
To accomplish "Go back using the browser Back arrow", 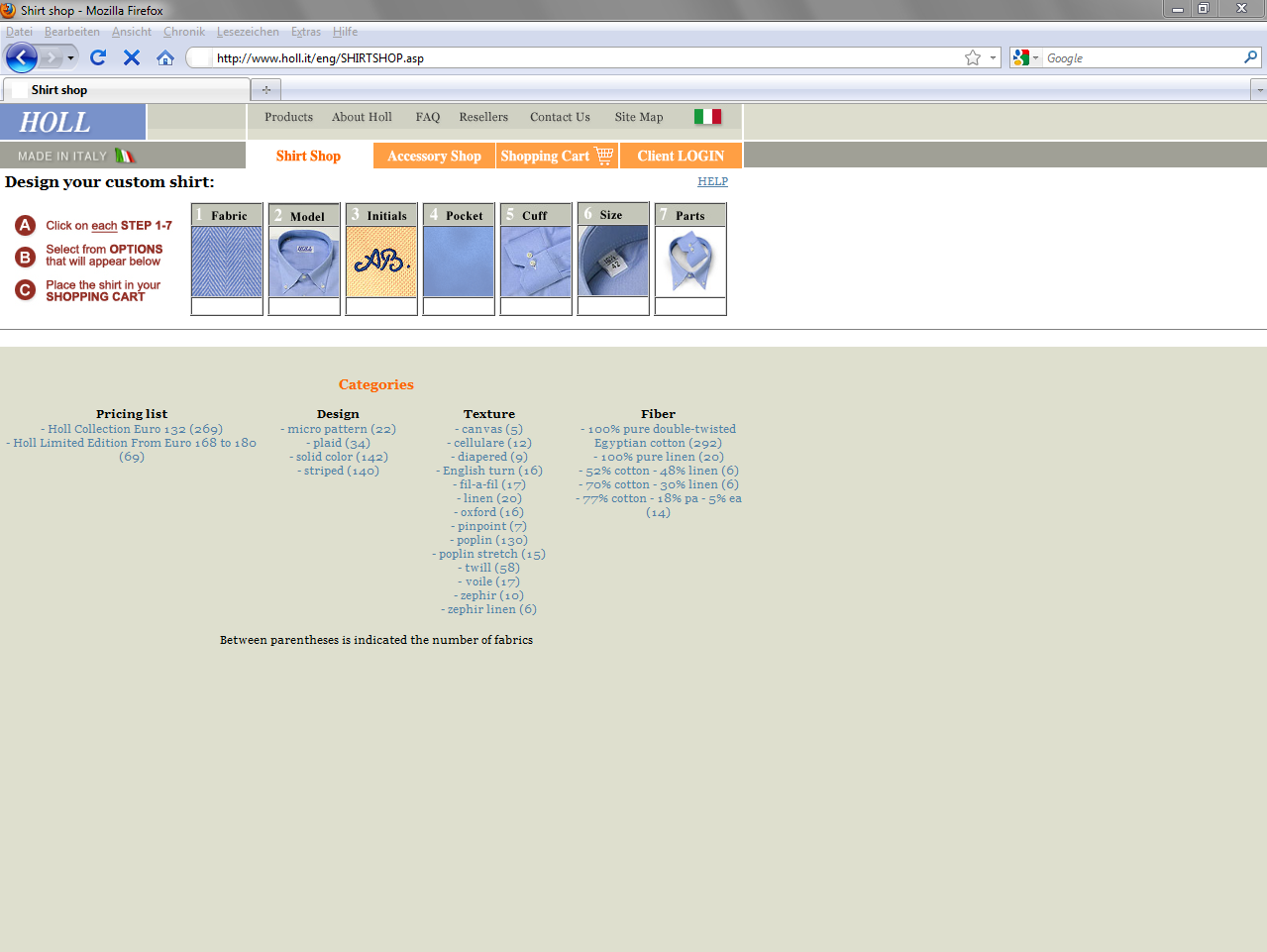I will (22, 57).
